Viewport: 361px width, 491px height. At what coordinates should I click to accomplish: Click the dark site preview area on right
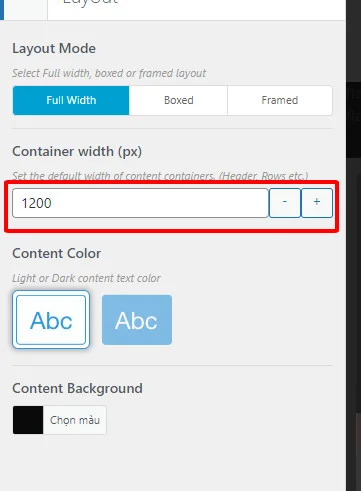pyautogui.click(x=354, y=245)
